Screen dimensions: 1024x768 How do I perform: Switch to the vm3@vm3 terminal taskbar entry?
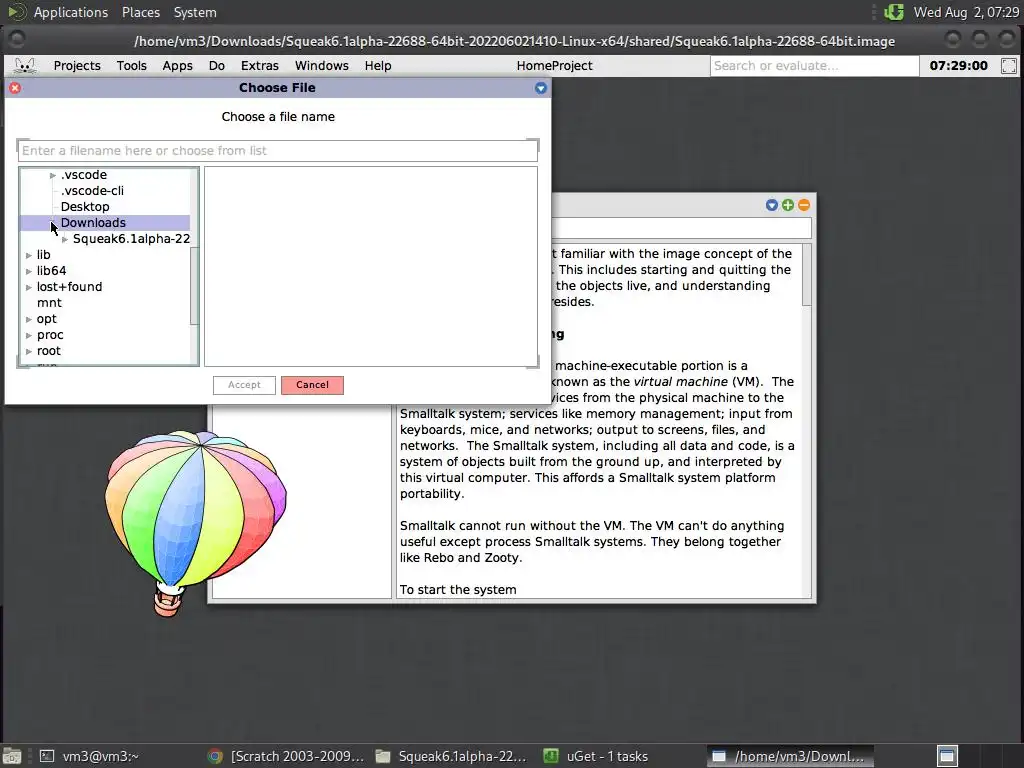pyautogui.click(x=89, y=756)
